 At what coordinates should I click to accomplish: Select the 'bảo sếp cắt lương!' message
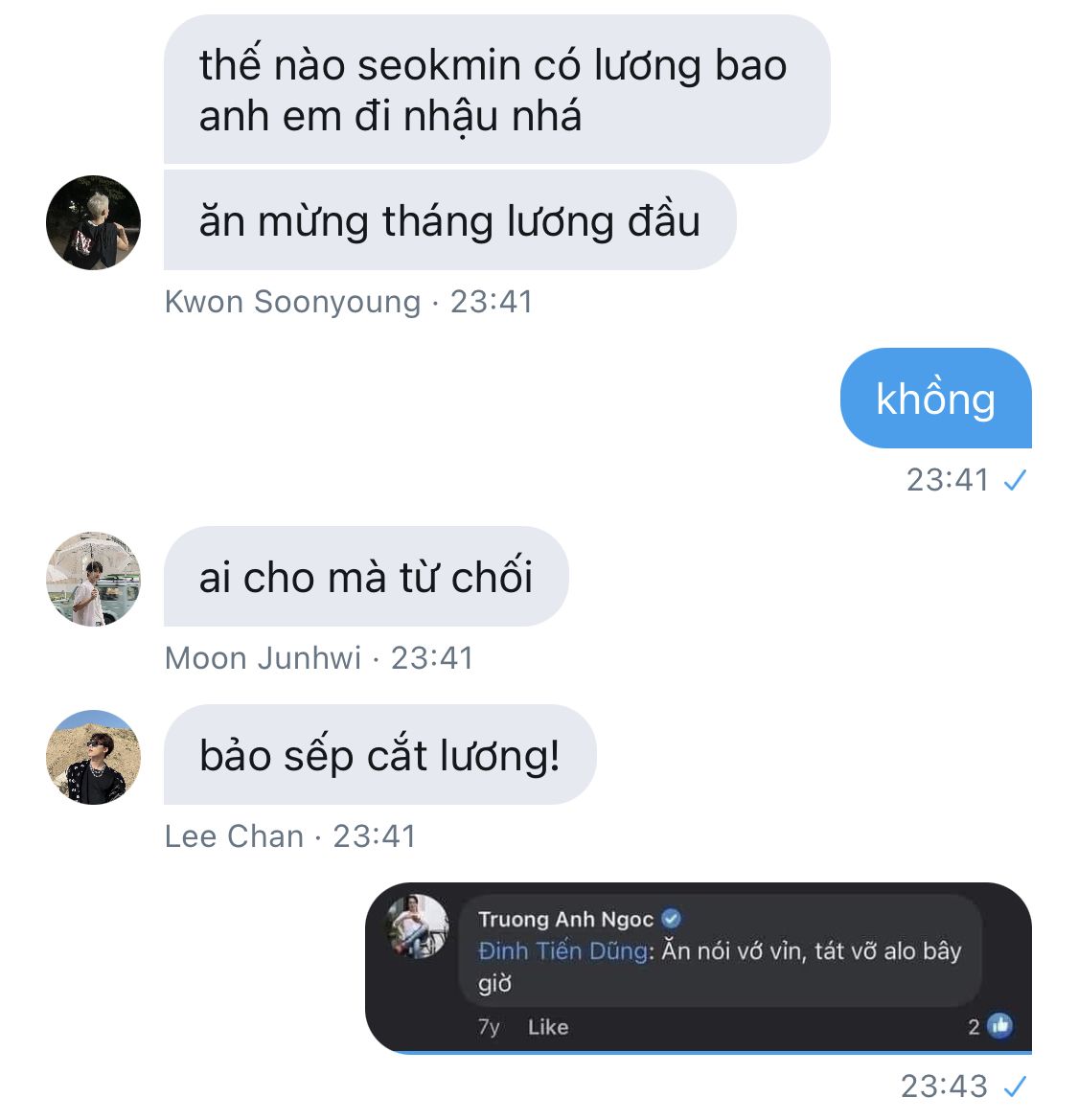pyautogui.click(x=380, y=755)
